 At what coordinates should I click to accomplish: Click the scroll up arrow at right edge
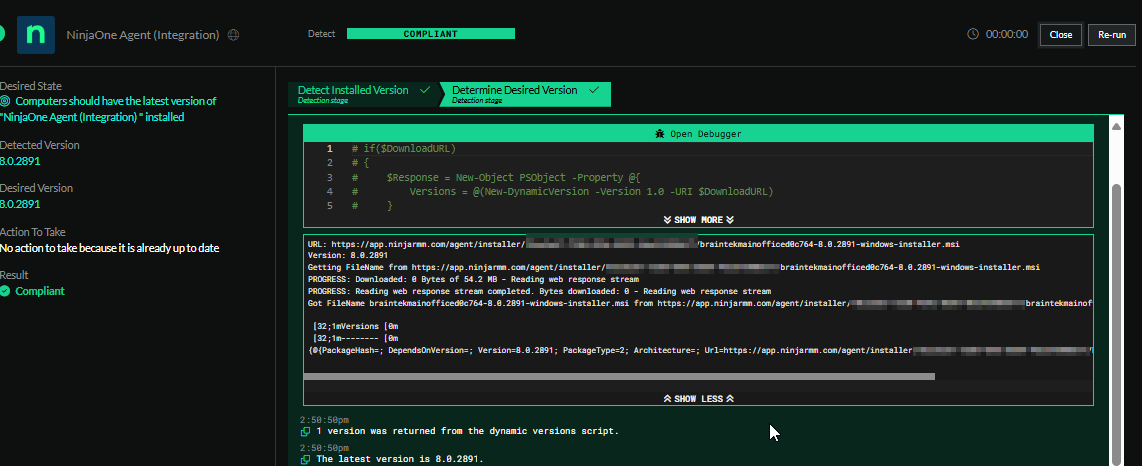point(1116,127)
